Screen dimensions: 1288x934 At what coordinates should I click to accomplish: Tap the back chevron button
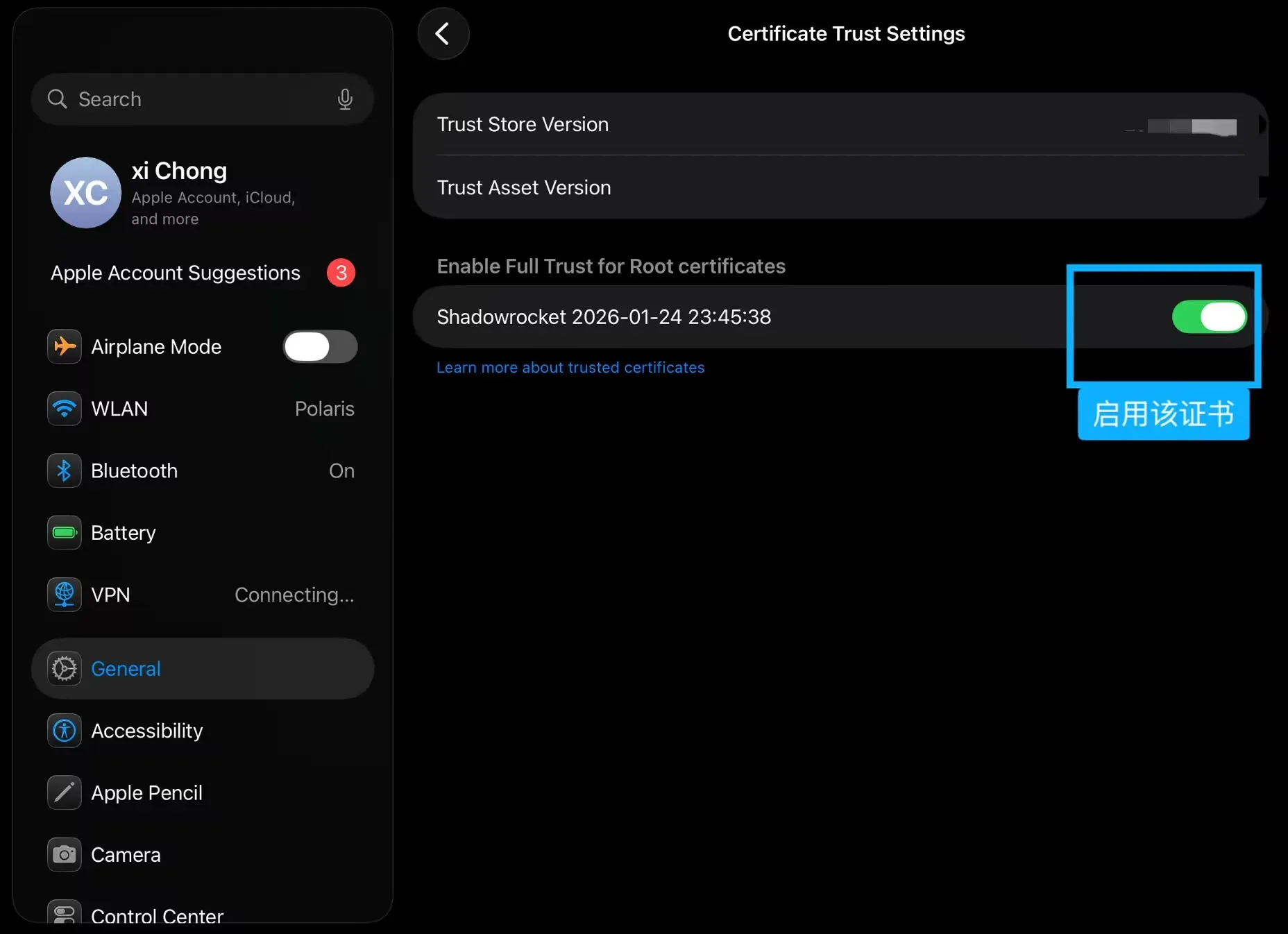click(x=443, y=34)
